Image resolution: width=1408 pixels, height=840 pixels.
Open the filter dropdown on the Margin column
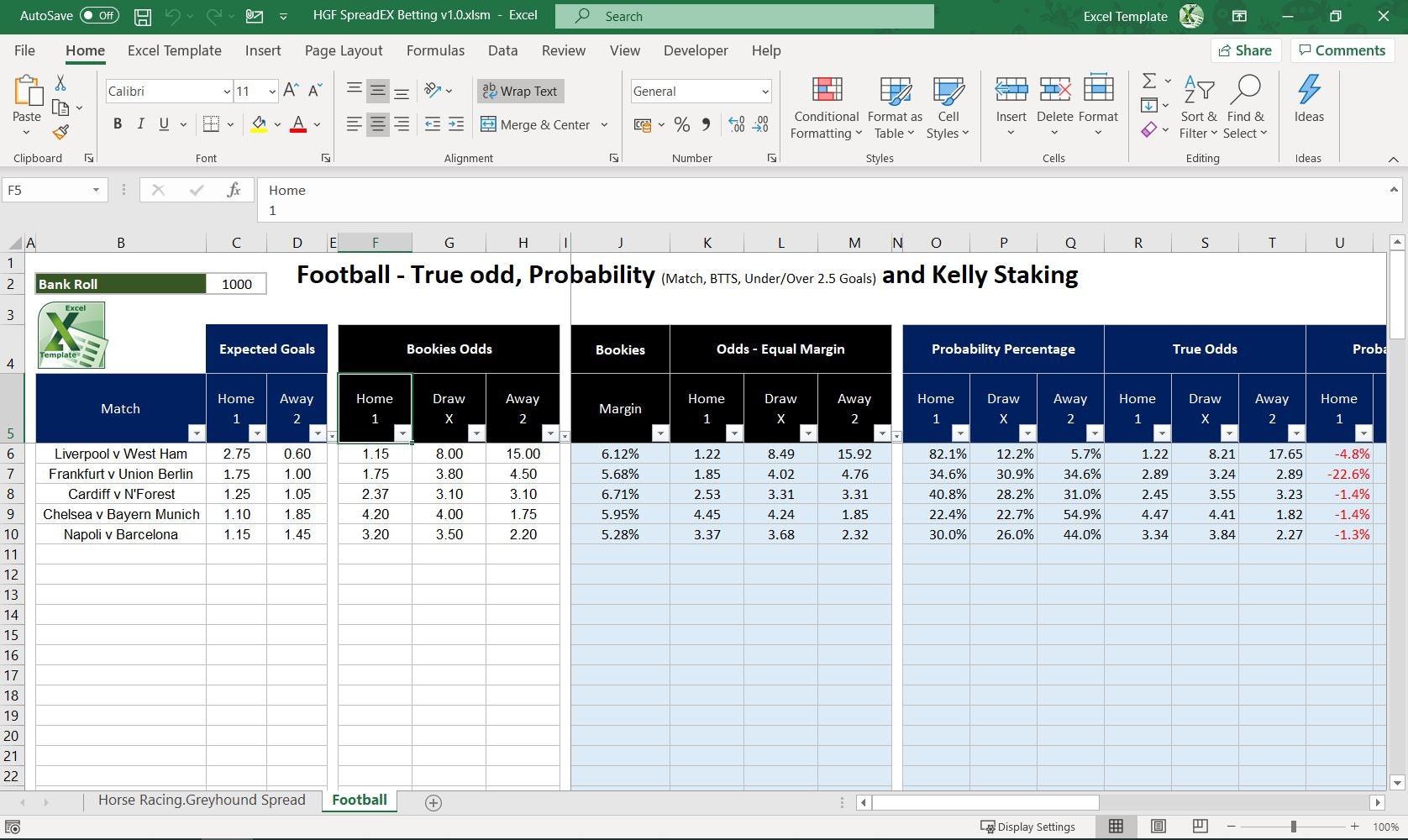point(660,433)
